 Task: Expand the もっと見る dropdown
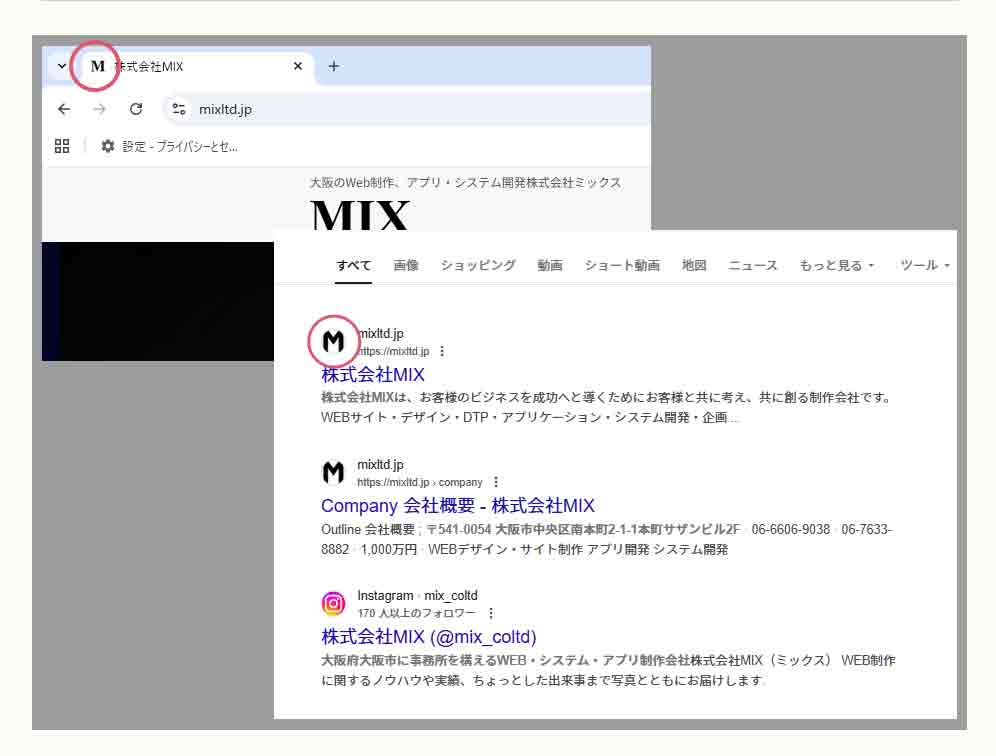pos(837,265)
